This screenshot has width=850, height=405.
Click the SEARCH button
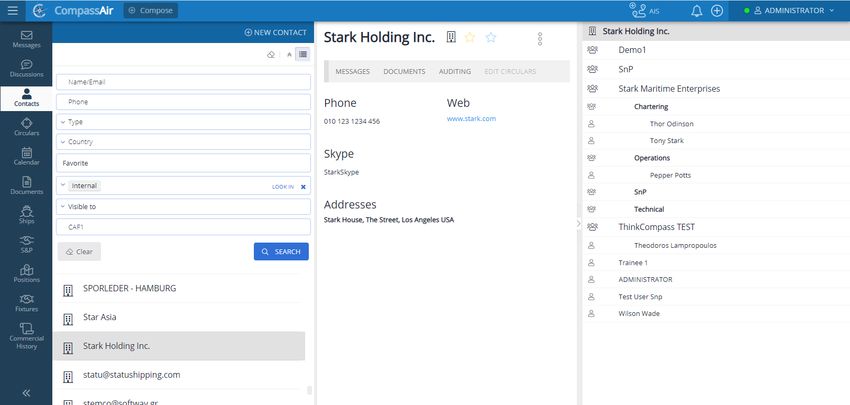(x=281, y=252)
